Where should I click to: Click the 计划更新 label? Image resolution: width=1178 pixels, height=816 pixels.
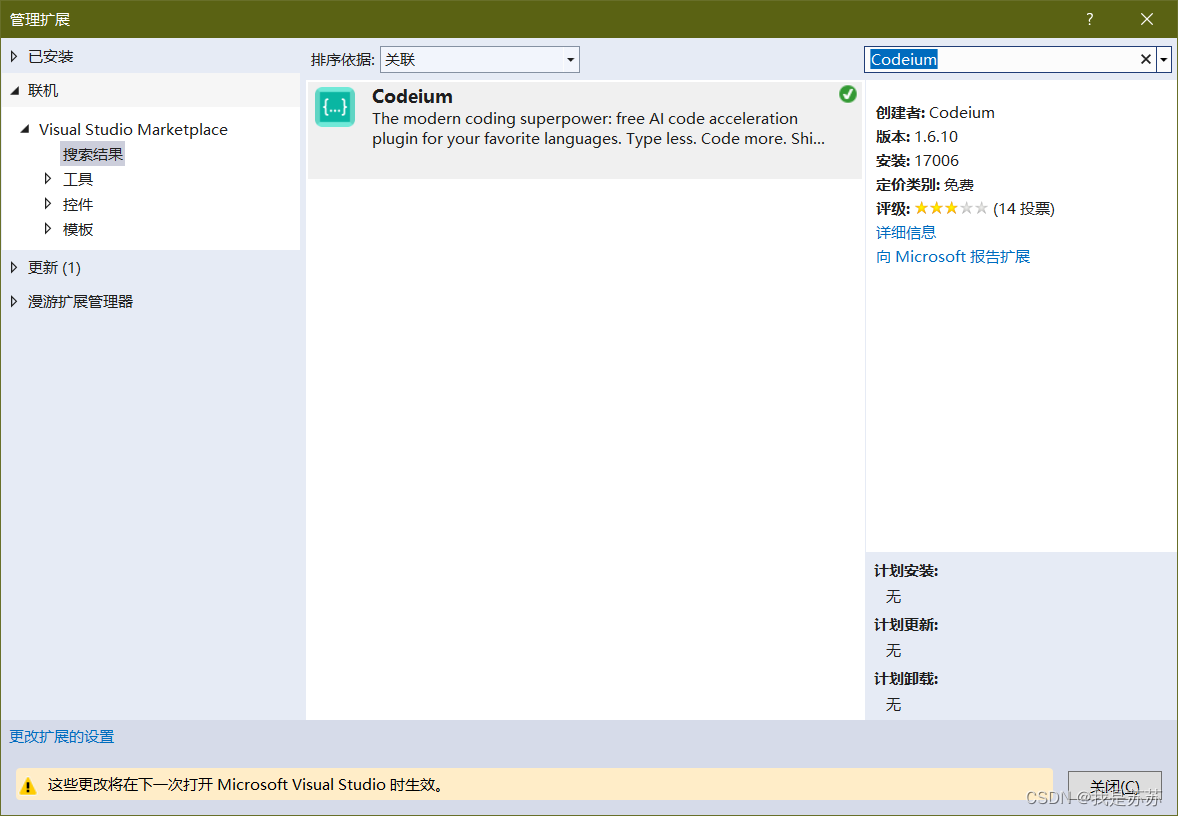pyautogui.click(x=906, y=625)
